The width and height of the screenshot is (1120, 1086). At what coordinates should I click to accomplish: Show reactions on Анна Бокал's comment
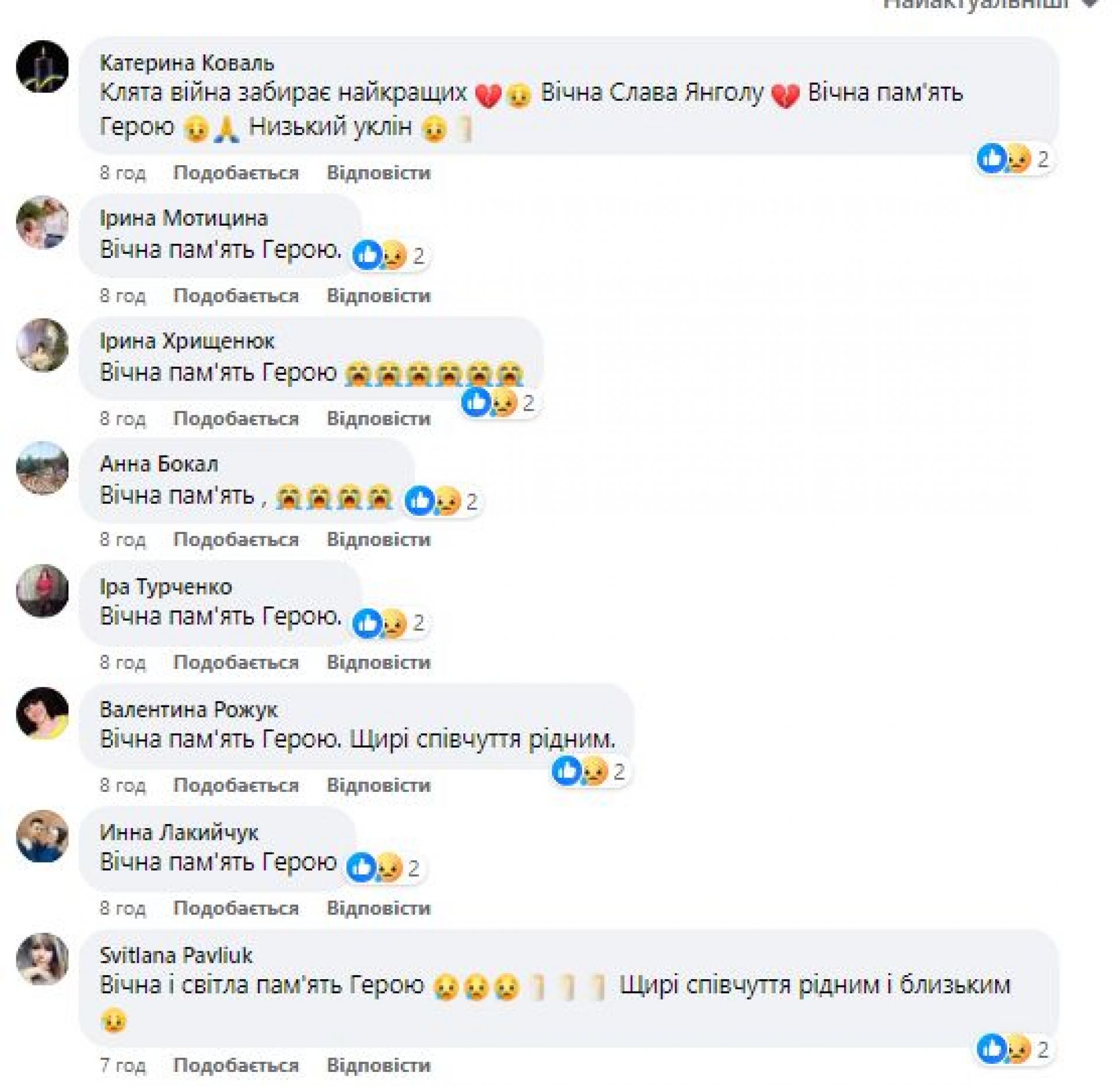(442, 501)
